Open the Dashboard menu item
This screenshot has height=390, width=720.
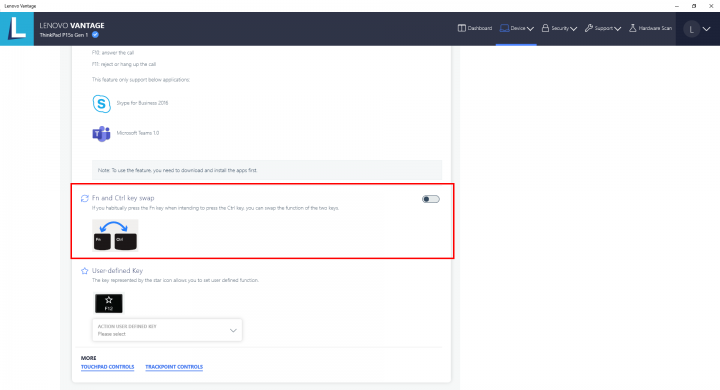point(475,28)
